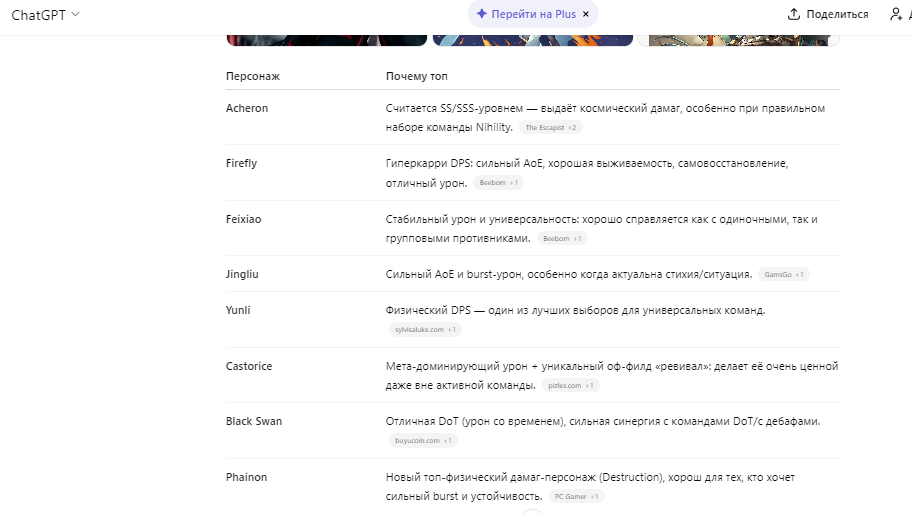Open the ChatGPT model selector dropdown
This screenshot has width=912, height=513.
coord(45,14)
